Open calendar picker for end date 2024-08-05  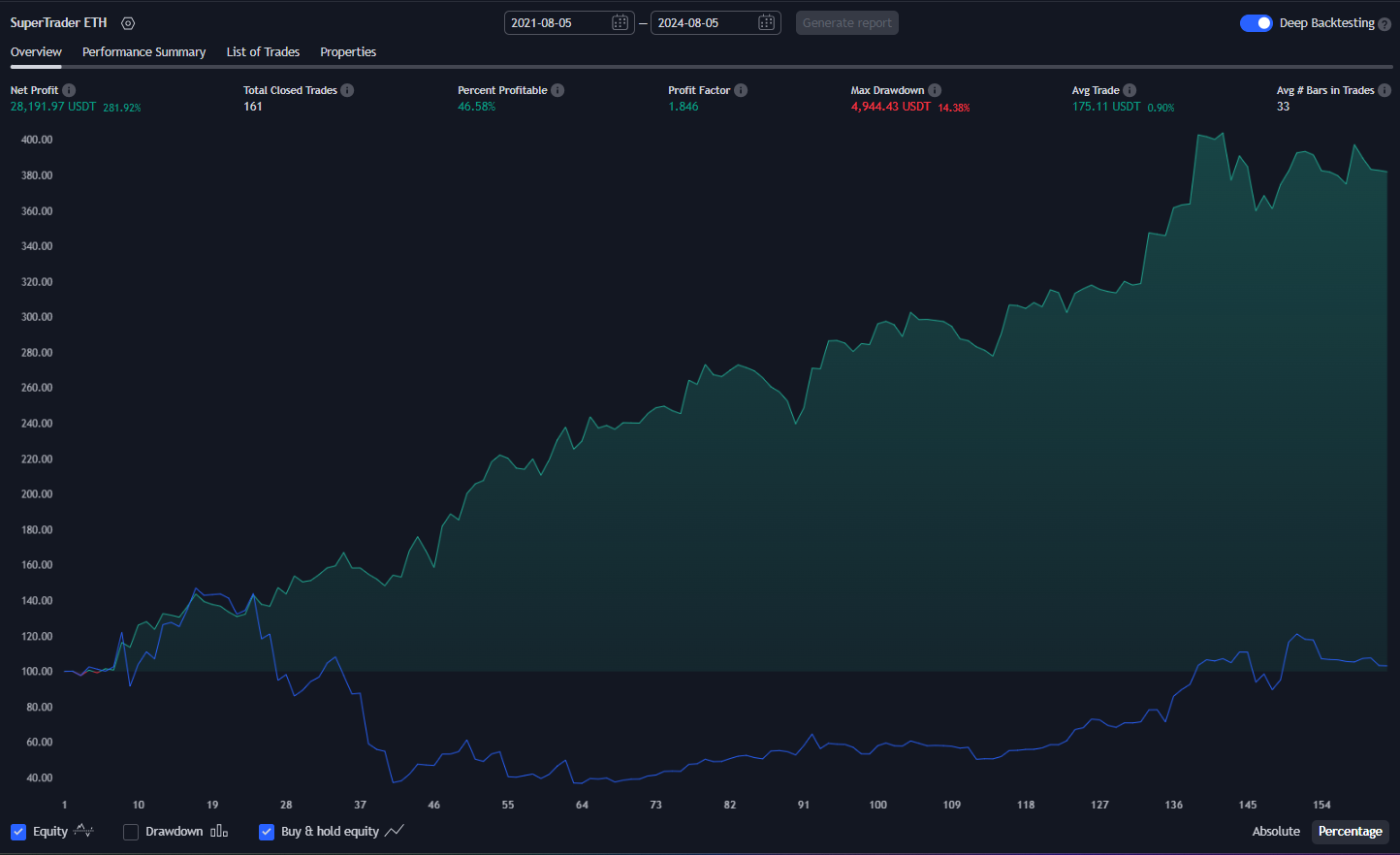[766, 22]
